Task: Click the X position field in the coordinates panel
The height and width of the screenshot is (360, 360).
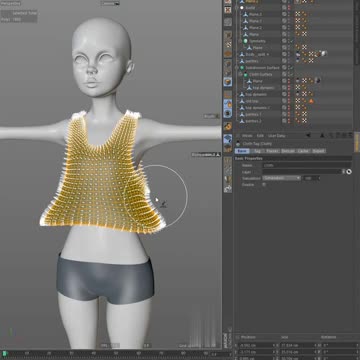Action: pos(257,345)
